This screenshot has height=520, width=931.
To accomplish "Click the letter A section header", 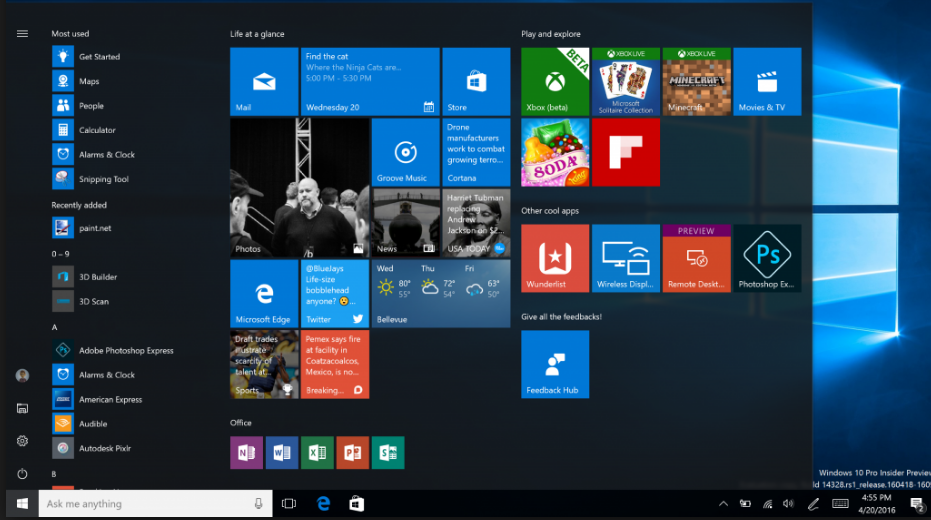I will (x=55, y=327).
